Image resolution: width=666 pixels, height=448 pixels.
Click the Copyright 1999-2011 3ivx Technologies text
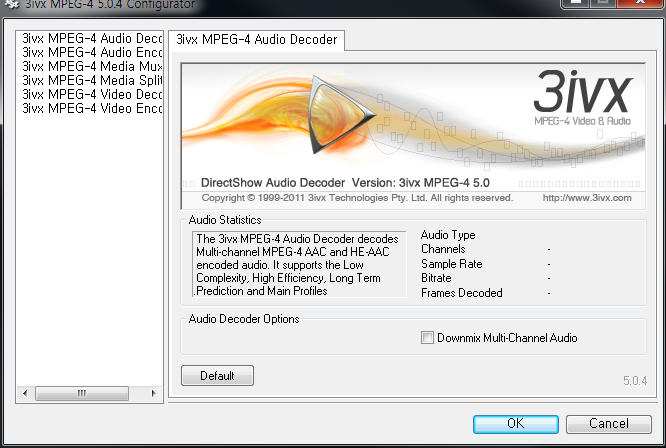(357, 198)
